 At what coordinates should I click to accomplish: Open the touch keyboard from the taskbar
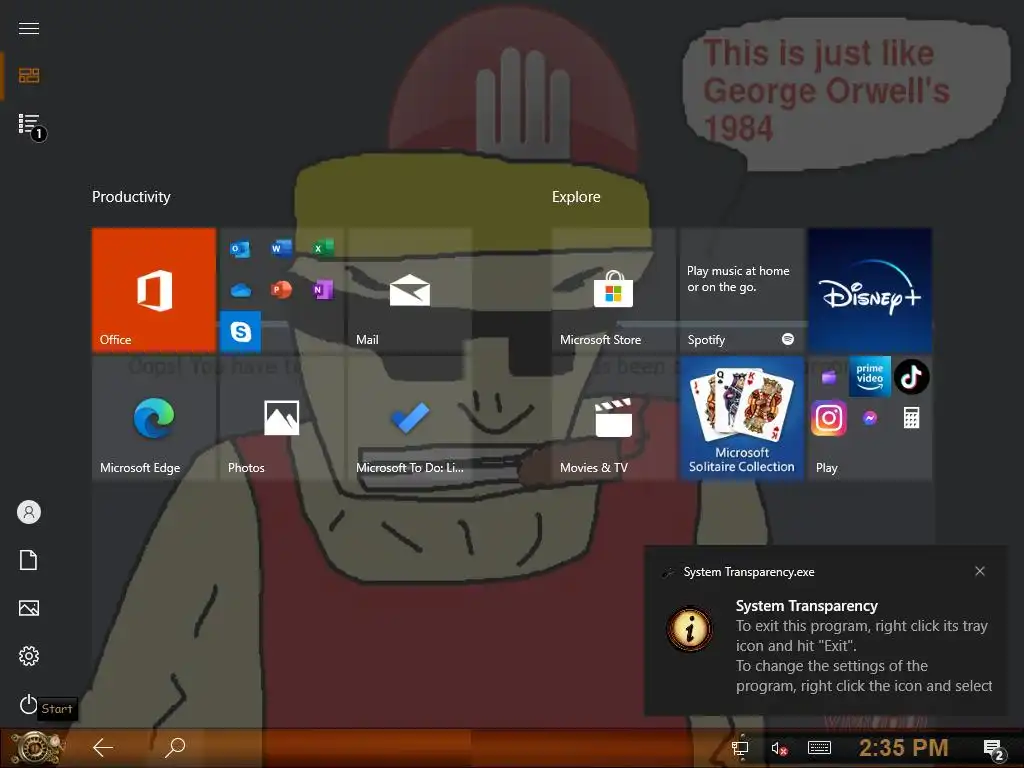pos(819,748)
